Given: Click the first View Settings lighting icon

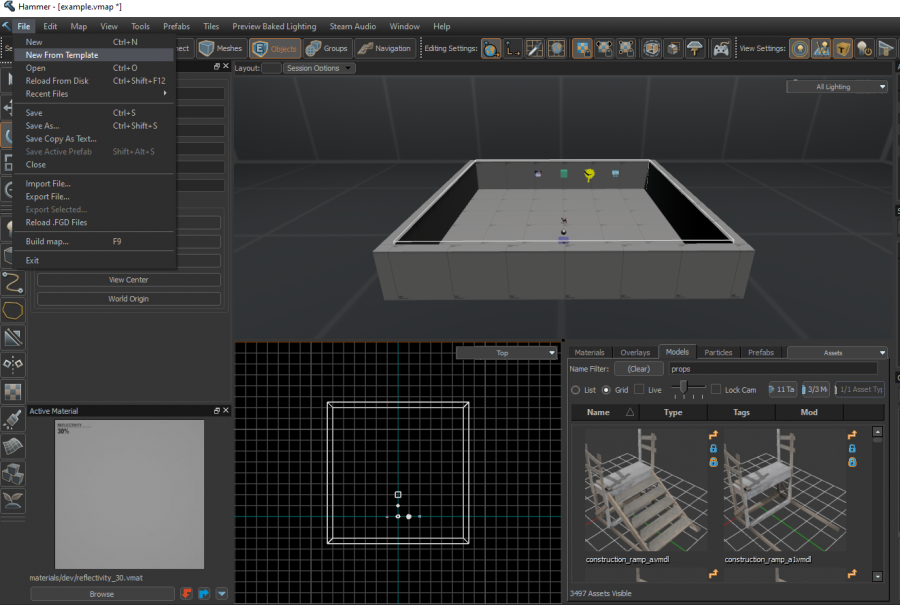Looking at the screenshot, I should pos(798,47).
